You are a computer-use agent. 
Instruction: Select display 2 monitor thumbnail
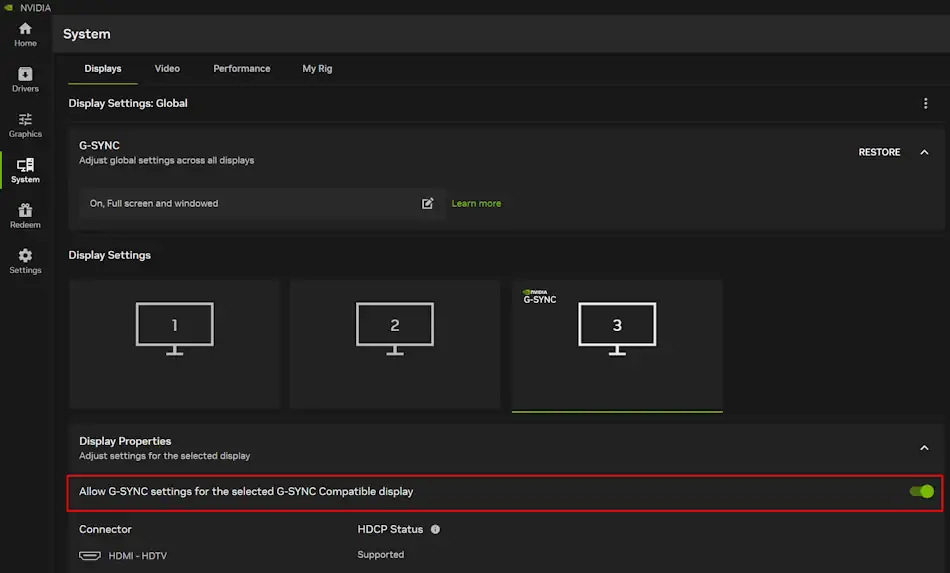[394, 344]
